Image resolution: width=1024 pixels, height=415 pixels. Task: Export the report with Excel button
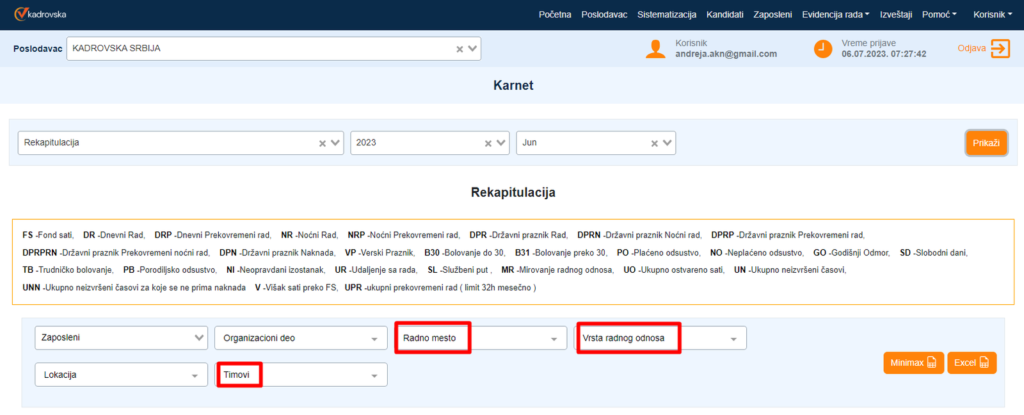pos(971,362)
